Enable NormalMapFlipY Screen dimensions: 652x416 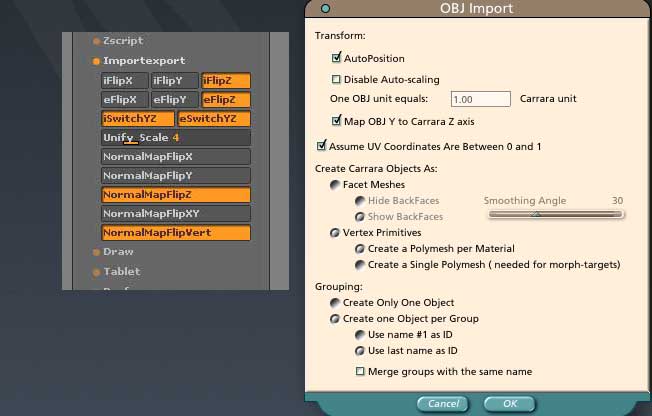[176, 176]
